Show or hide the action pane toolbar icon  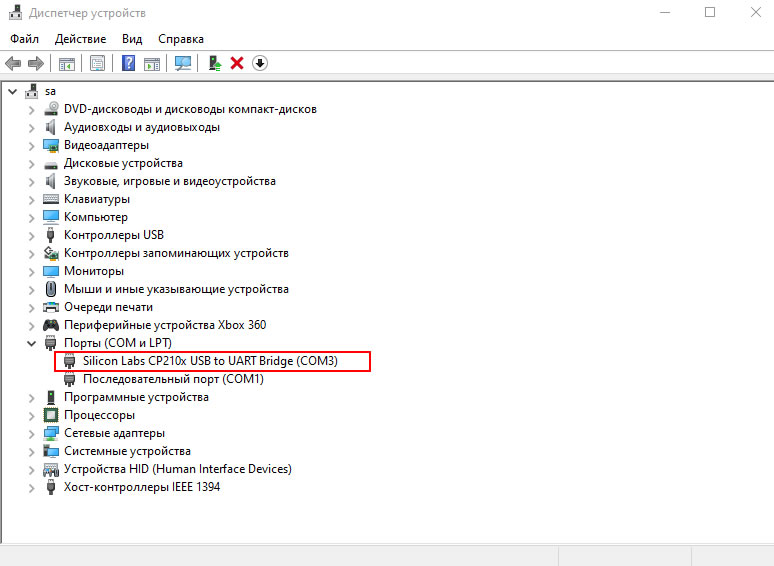152,64
